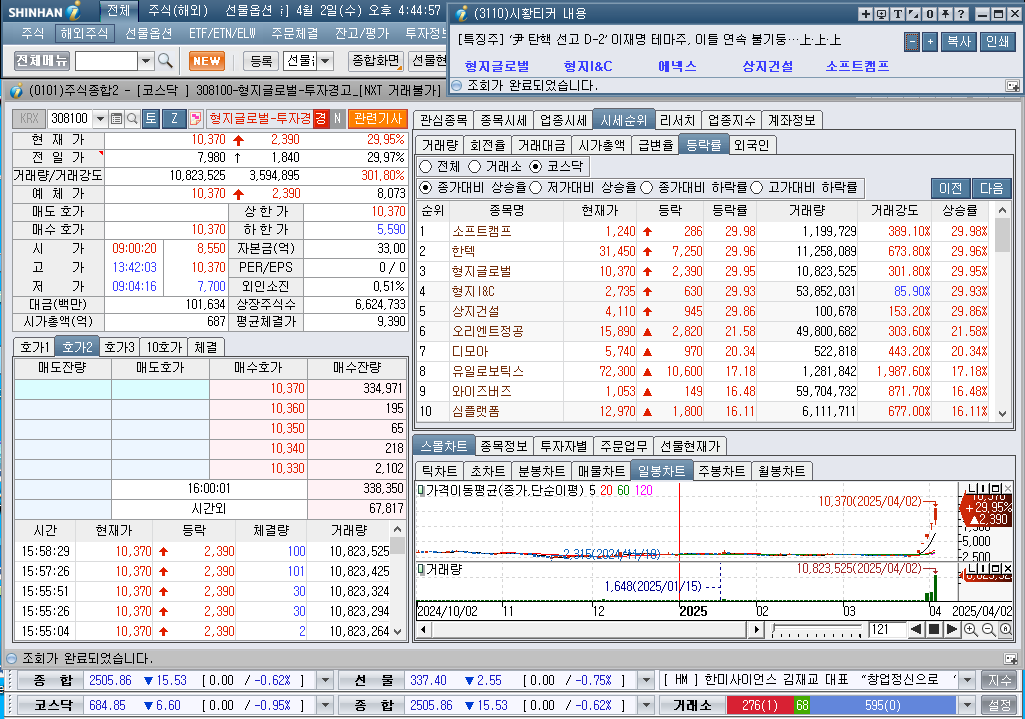The image size is (1025, 719).
Task: Open 형지I&C link in ticker
Action: tap(588, 66)
